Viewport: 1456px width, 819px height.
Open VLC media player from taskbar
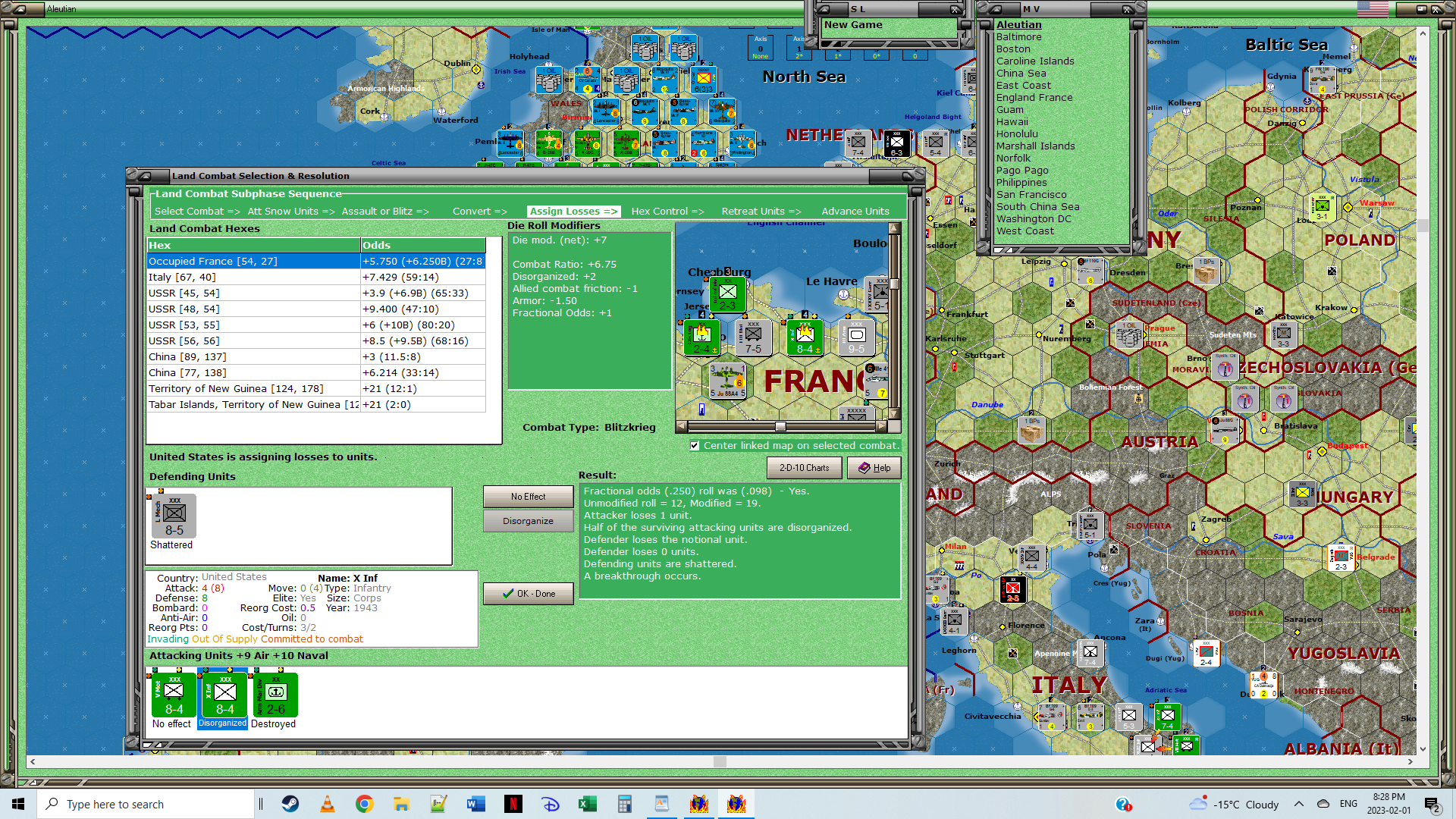tap(328, 804)
